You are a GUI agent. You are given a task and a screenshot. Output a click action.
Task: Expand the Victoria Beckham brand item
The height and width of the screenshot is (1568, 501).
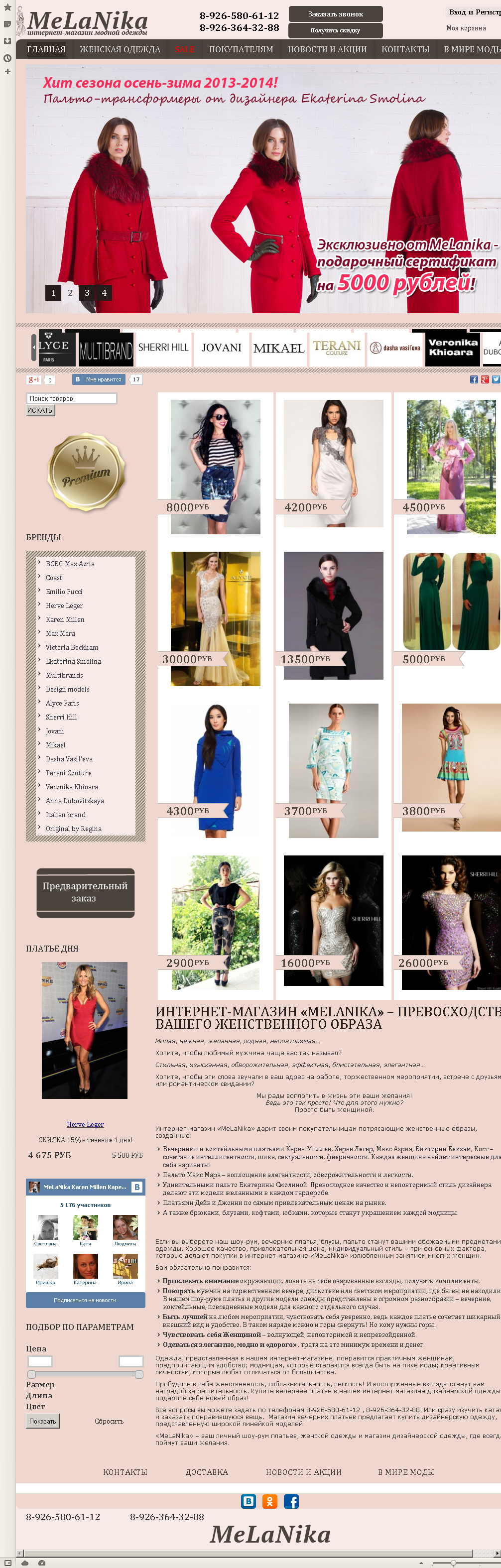pyautogui.click(x=72, y=648)
